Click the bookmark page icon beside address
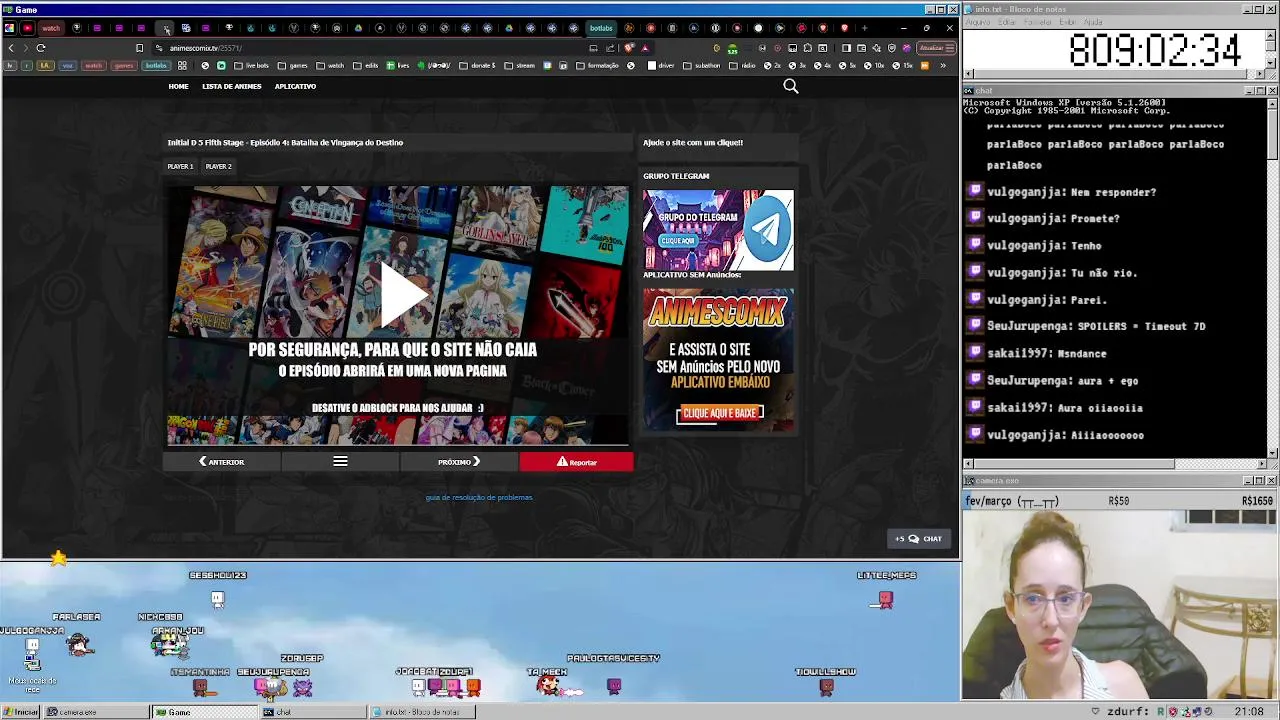The height and width of the screenshot is (720, 1280). pos(139,48)
